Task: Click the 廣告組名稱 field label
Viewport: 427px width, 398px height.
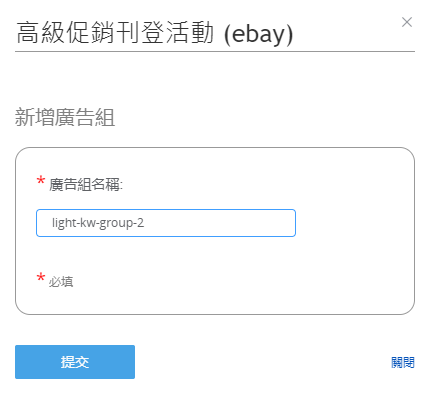Action: pos(86,184)
